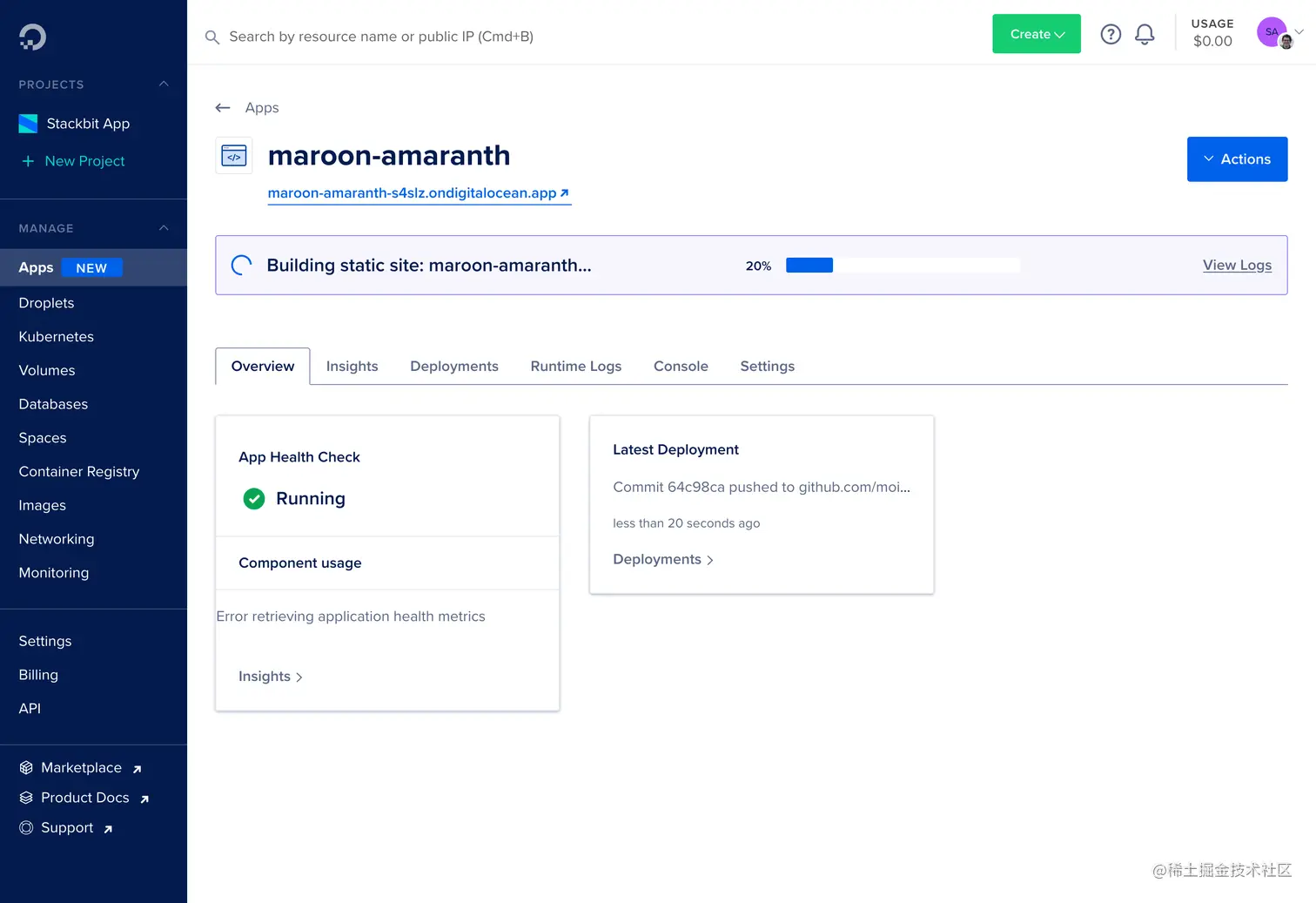
Task: Collapse the PROJECTS section
Action: pyautogui.click(x=164, y=84)
